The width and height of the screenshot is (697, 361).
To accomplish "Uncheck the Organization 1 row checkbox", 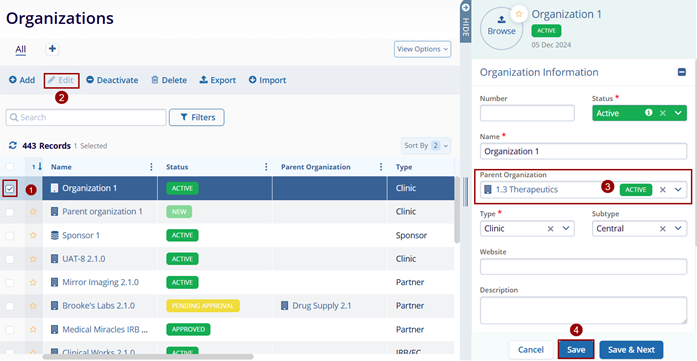I will (x=10, y=189).
